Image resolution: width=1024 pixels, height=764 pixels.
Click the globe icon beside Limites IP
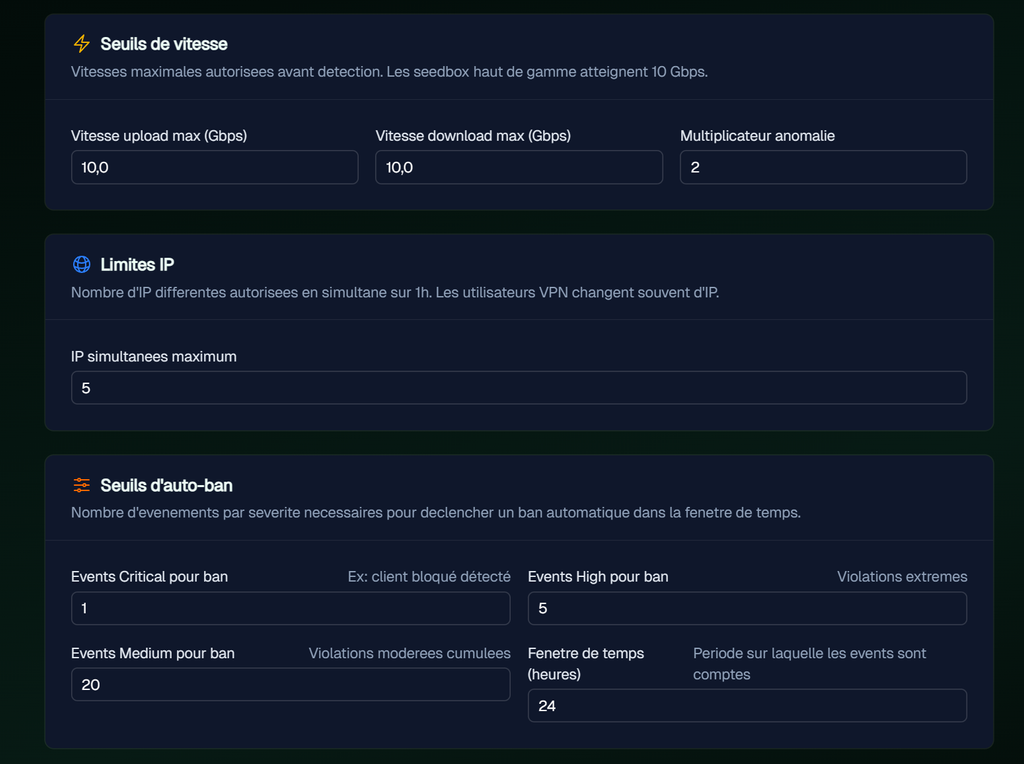[x=82, y=264]
